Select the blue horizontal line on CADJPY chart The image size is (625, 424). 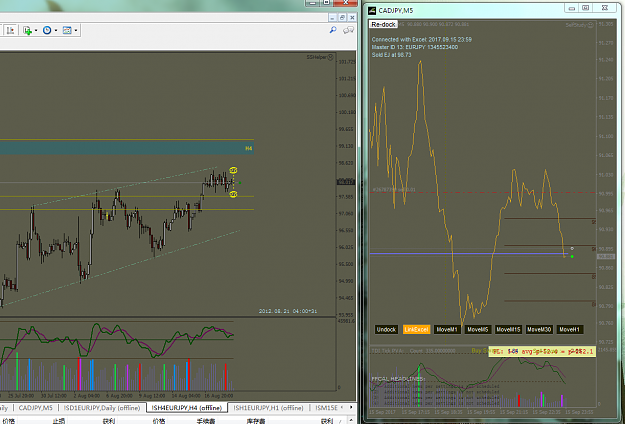469,253
